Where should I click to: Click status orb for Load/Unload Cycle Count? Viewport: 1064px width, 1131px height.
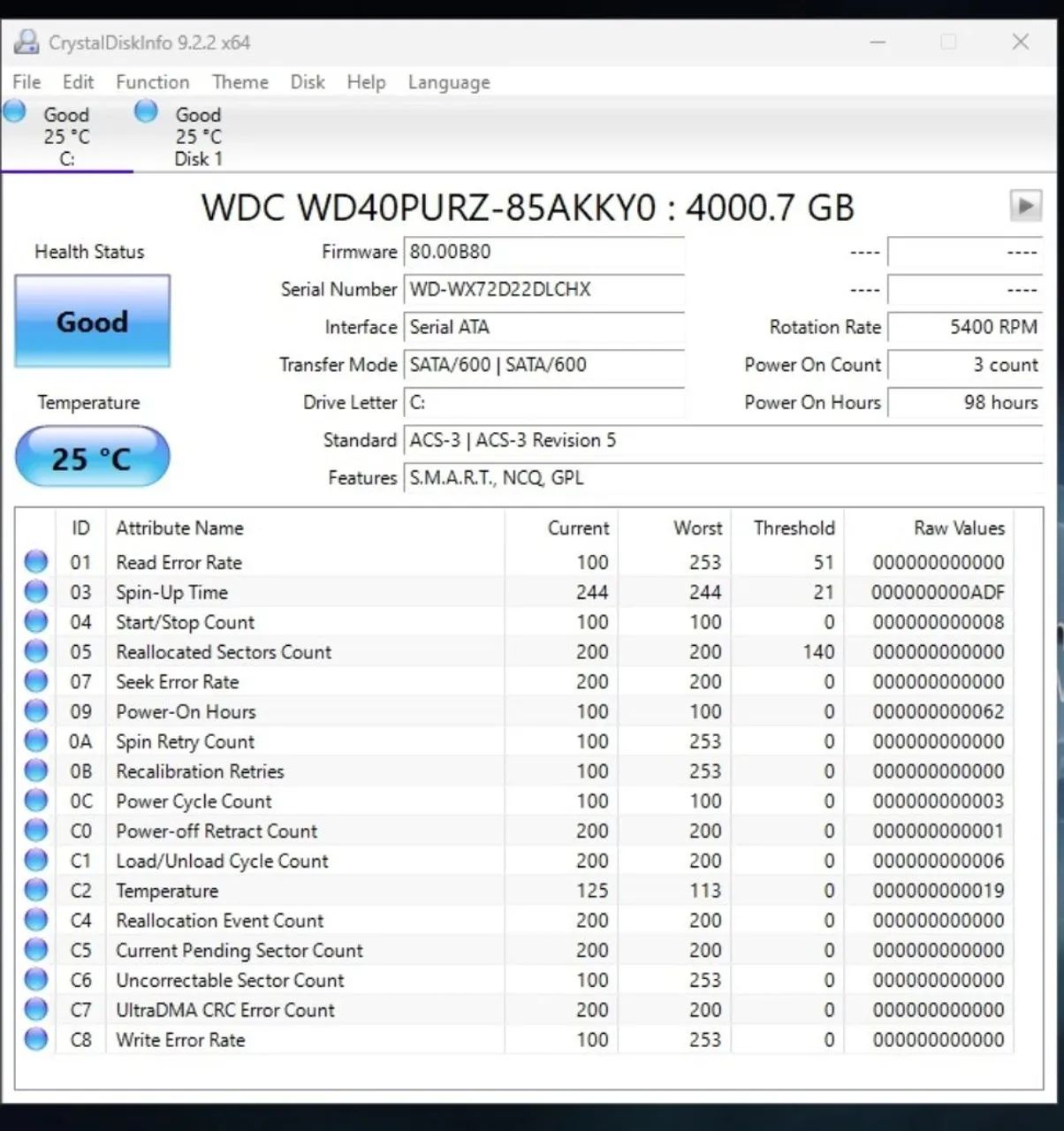tap(36, 861)
